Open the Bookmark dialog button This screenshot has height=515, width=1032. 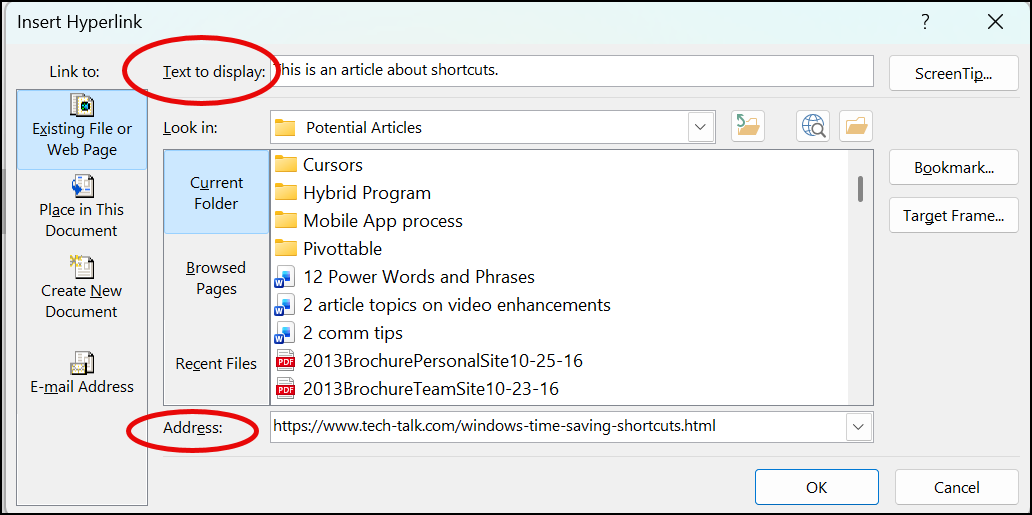click(954, 167)
